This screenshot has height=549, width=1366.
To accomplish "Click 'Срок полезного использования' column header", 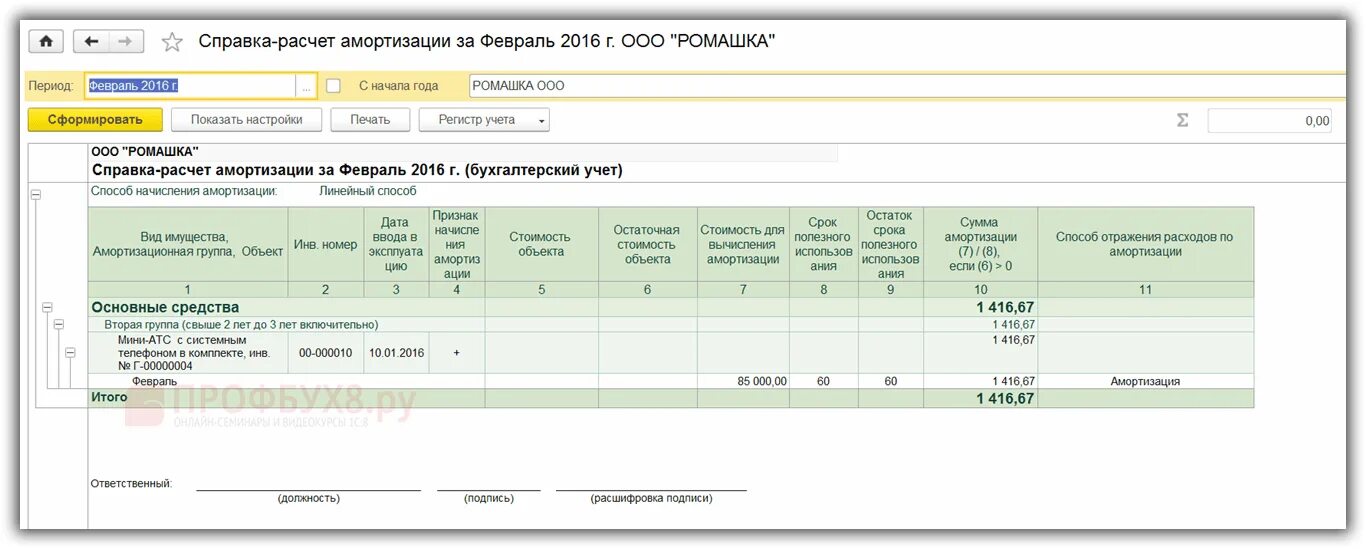I will pyautogui.click(x=824, y=244).
